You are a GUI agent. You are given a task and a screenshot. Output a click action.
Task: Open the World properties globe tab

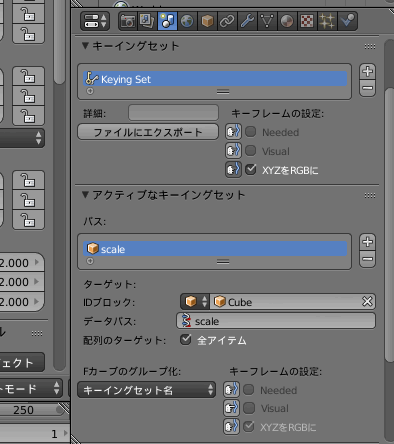[x=187, y=21]
